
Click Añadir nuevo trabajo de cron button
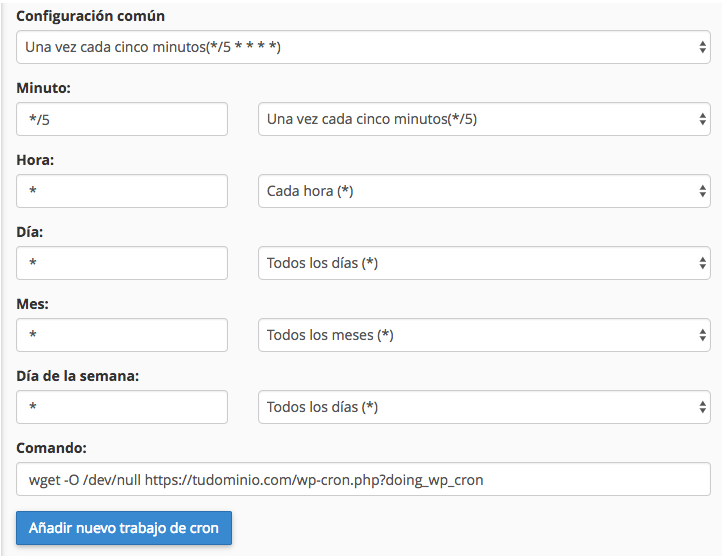[124, 528]
